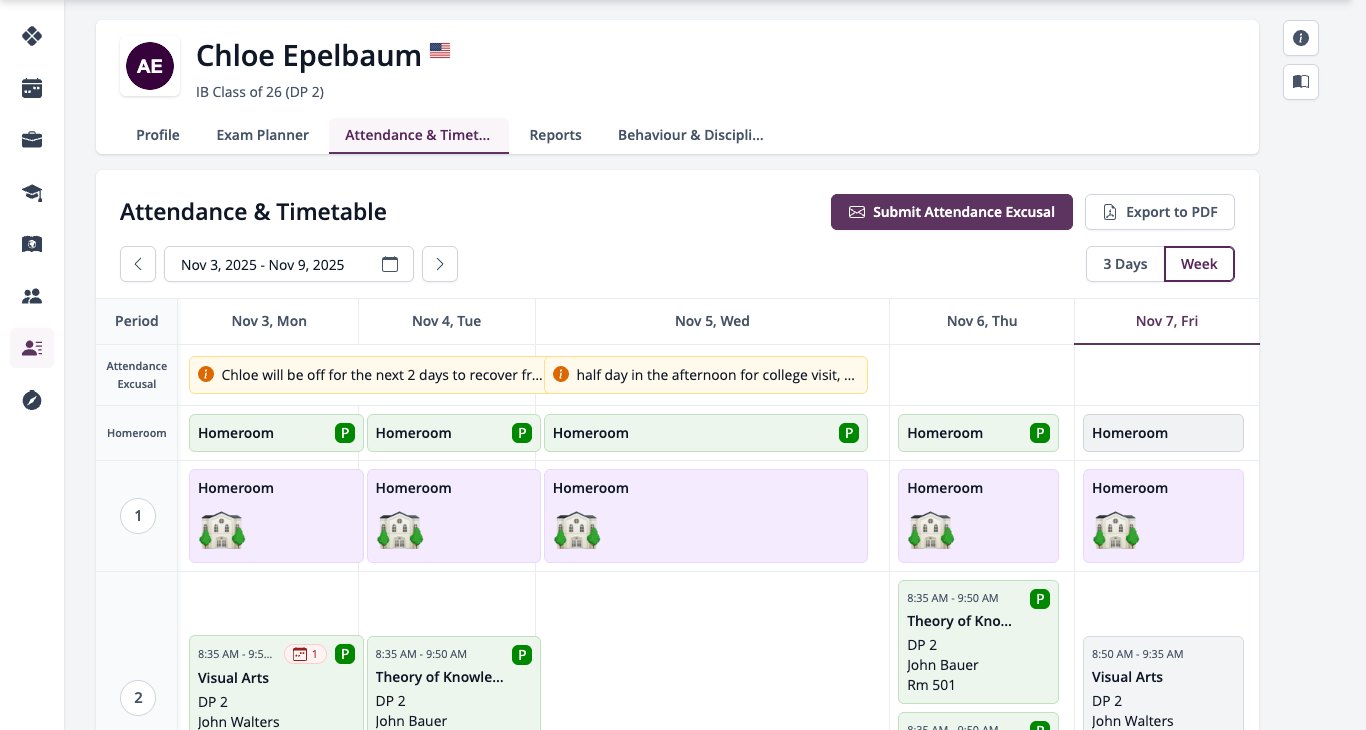
Task: Open Monday Visual Arts class card
Action: coord(276,683)
